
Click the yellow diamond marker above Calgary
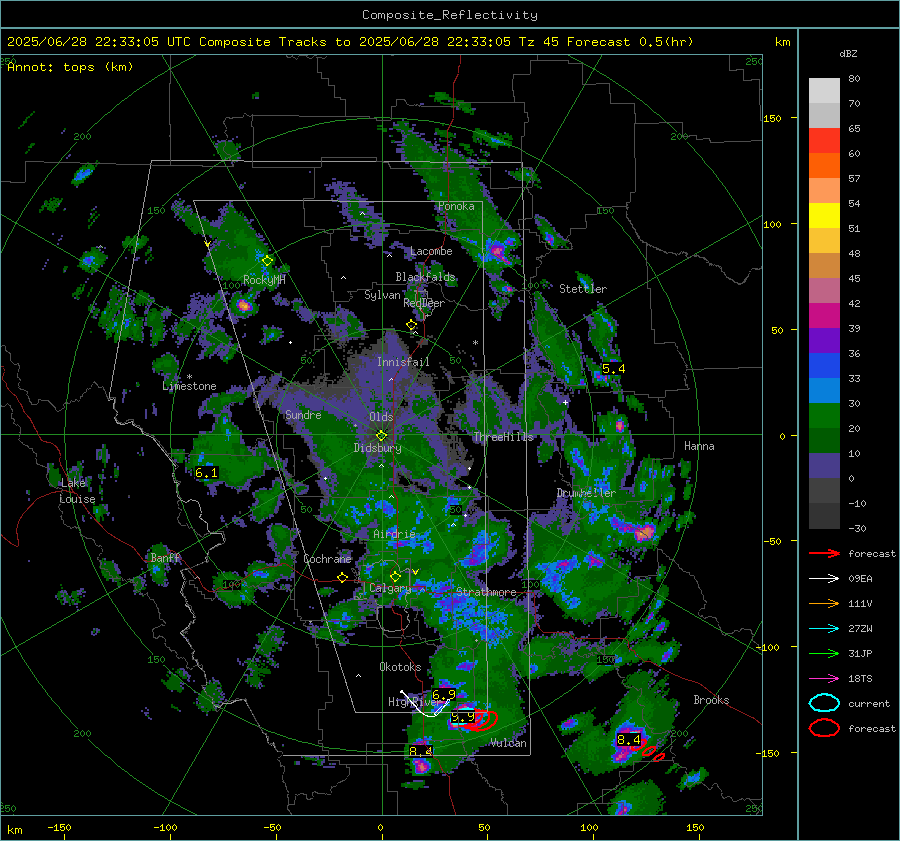pyautogui.click(x=395, y=576)
